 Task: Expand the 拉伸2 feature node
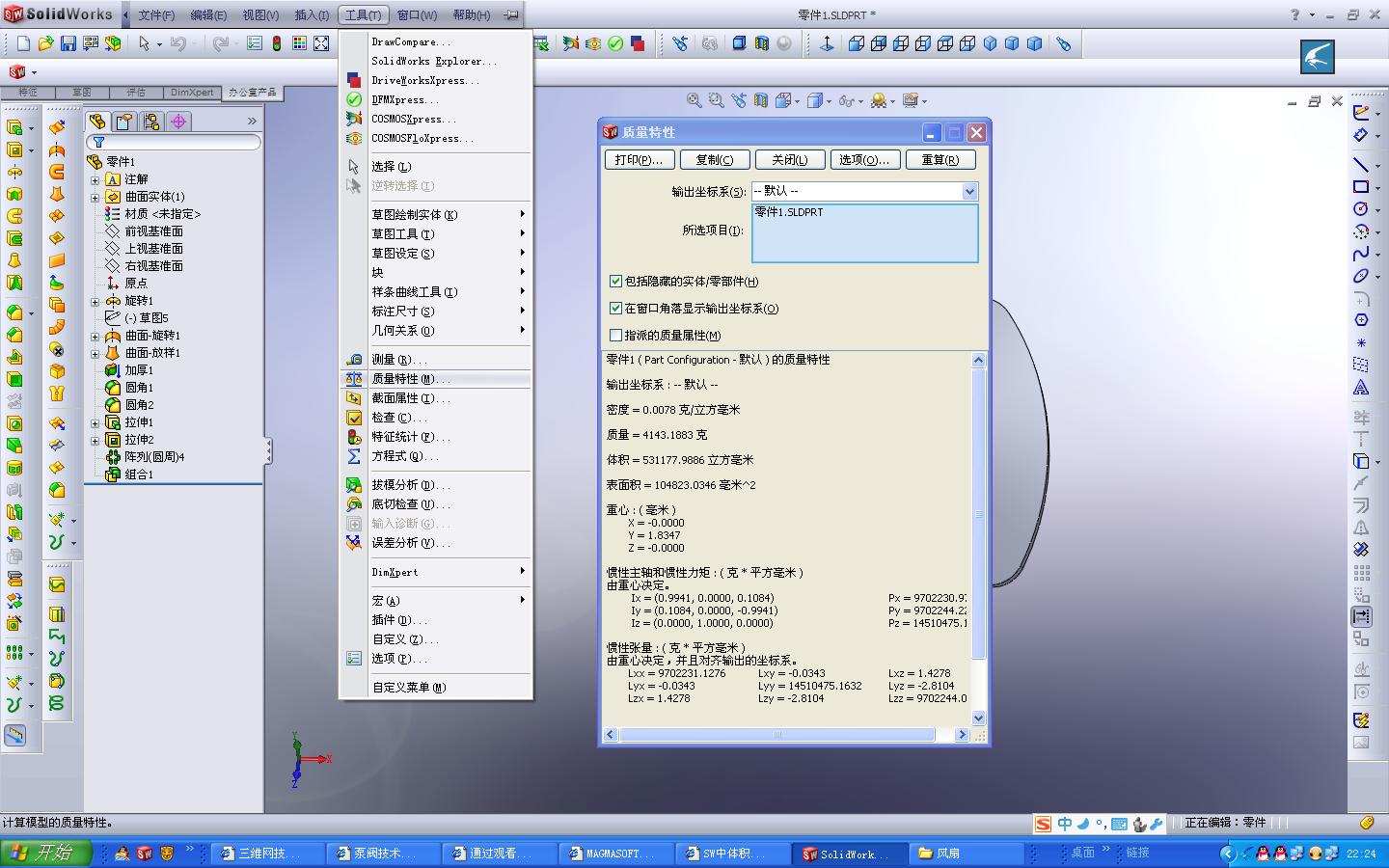[95, 440]
